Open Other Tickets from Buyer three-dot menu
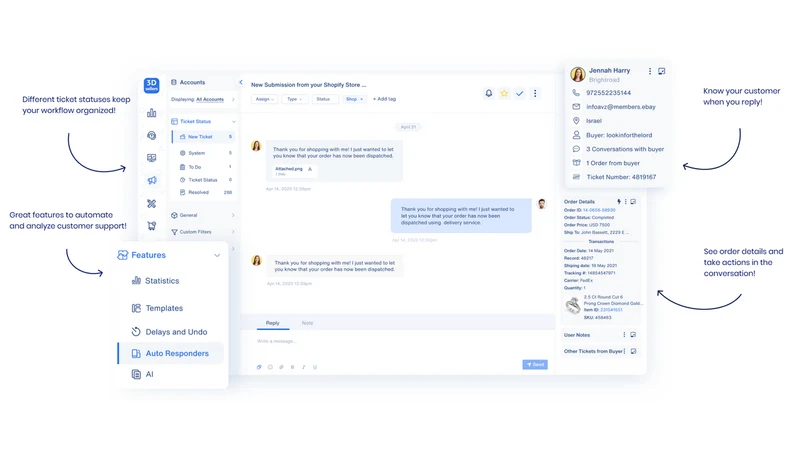 coord(624,351)
